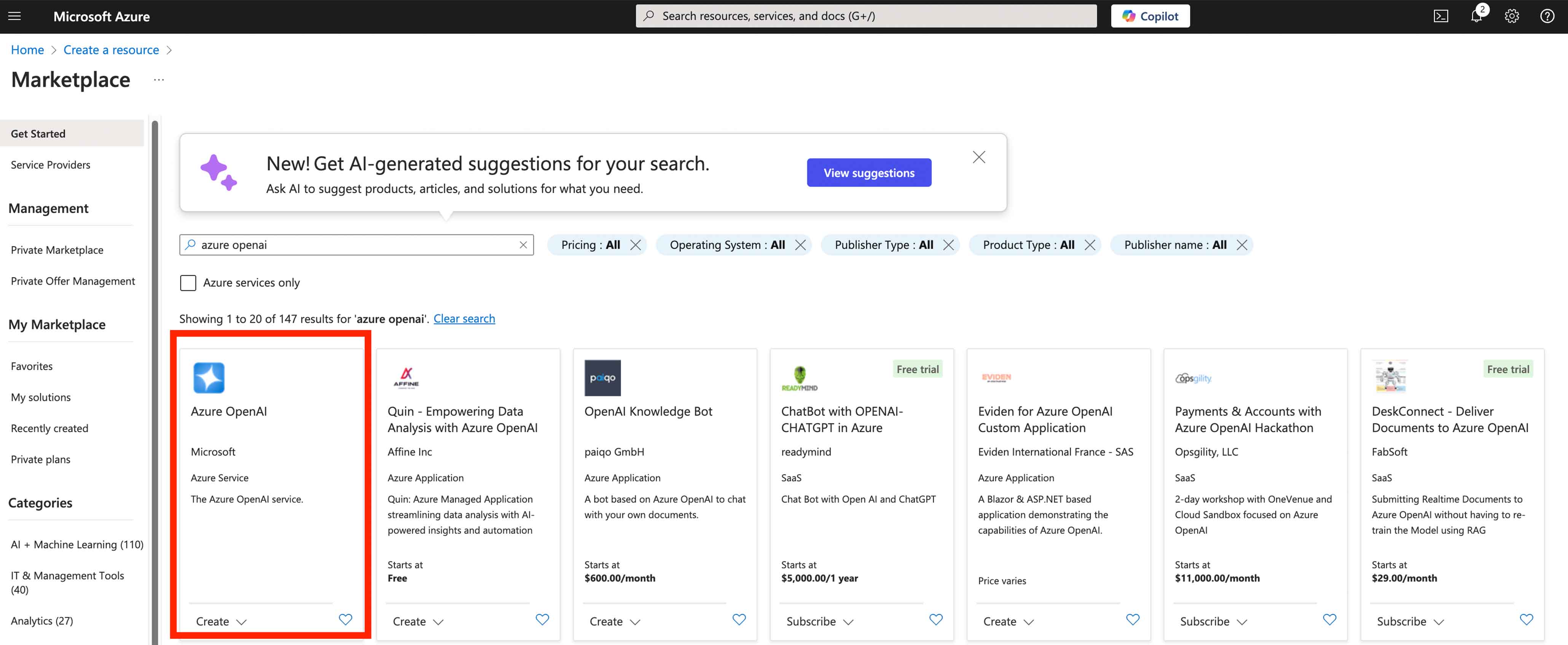Favorite the ChatBot with OPENAI-CHATGPT offer
This screenshot has width=1568, height=645.
[935, 619]
